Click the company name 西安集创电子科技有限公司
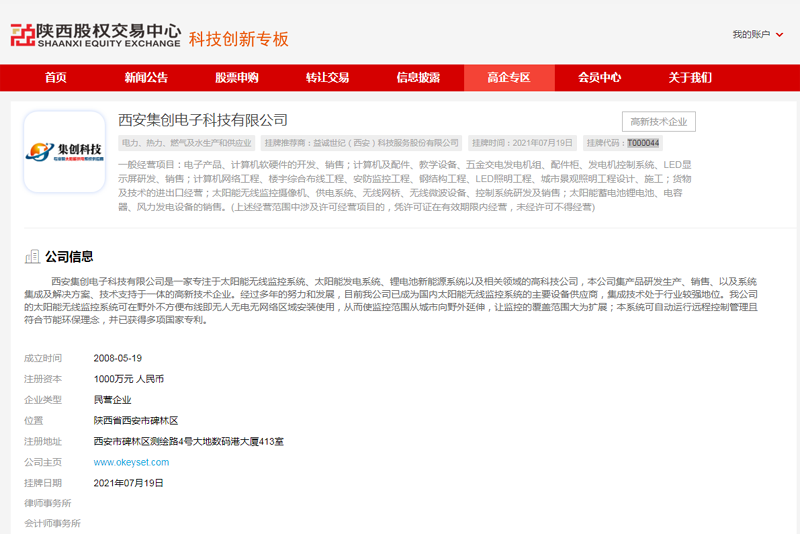Viewport: 800px width, 534px height. [x=203, y=120]
